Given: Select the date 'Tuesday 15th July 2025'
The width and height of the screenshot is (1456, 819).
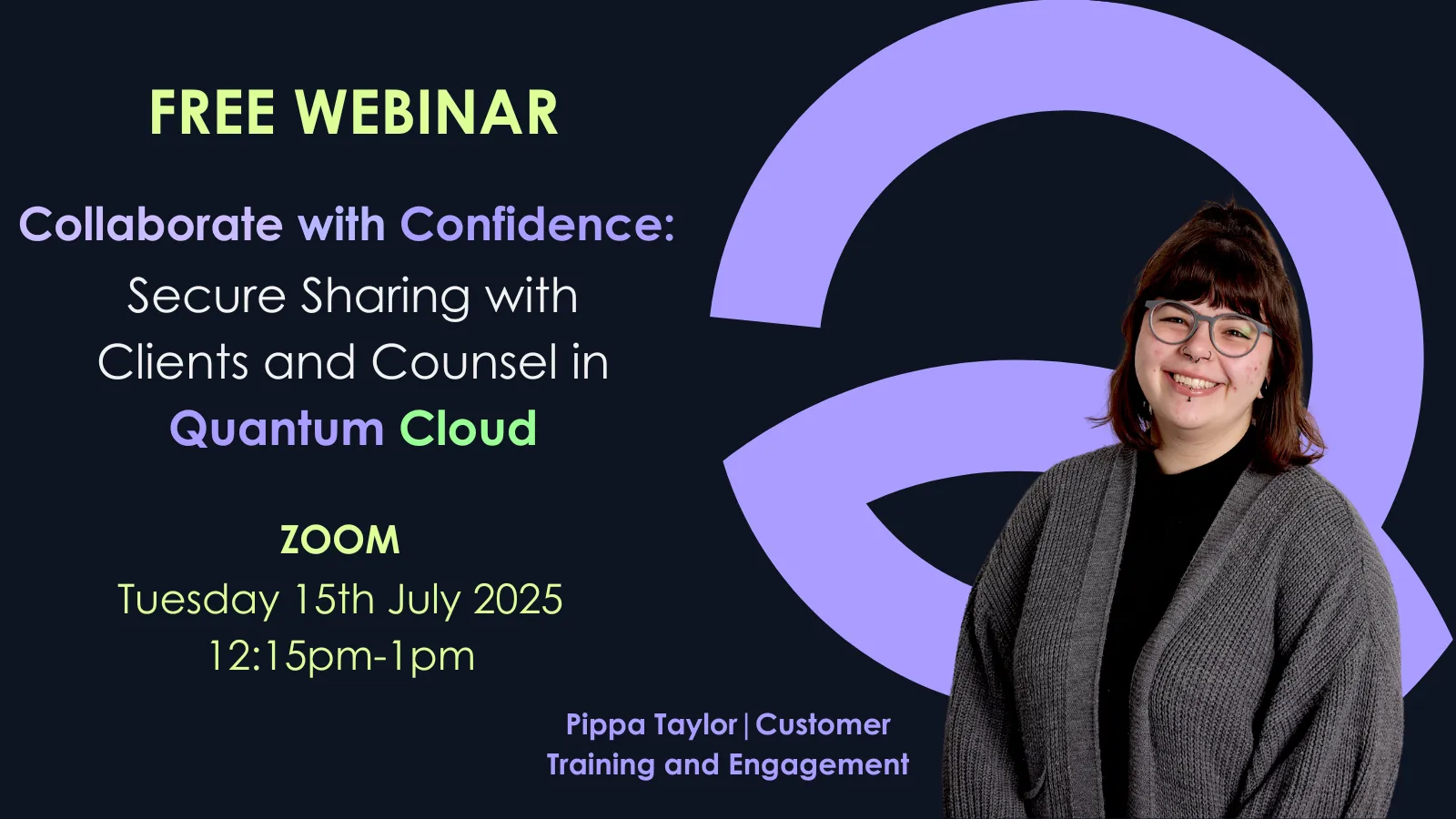Looking at the screenshot, I should coord(340,599).
